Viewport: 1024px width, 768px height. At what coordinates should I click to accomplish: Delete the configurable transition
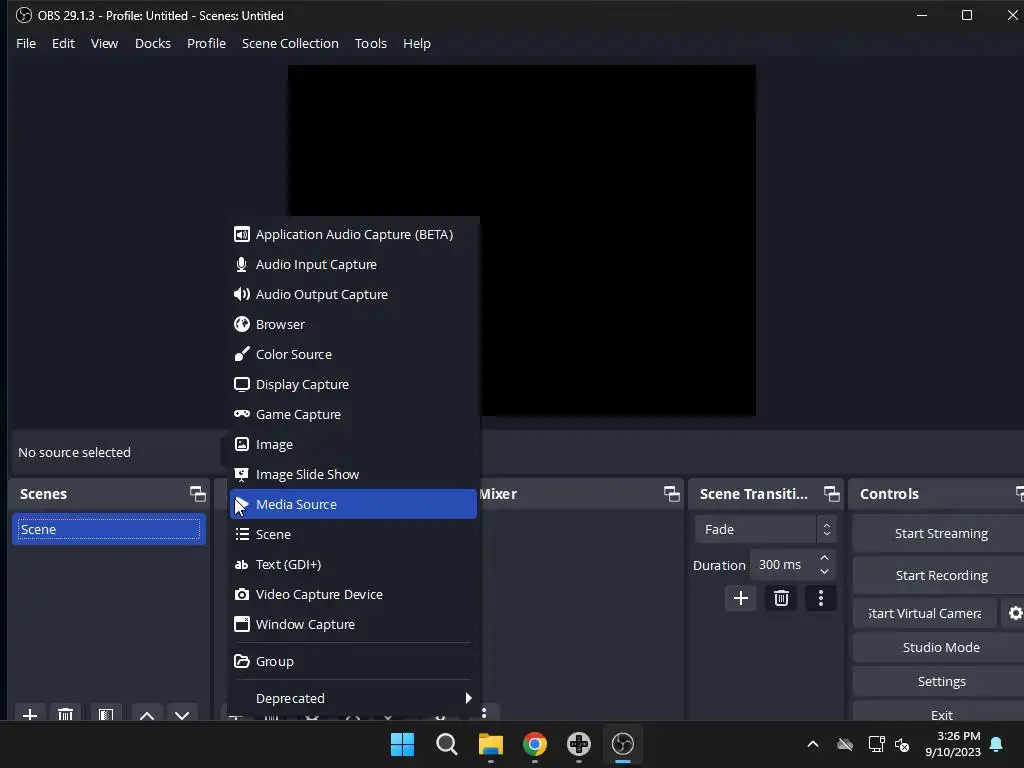(781, 598)
